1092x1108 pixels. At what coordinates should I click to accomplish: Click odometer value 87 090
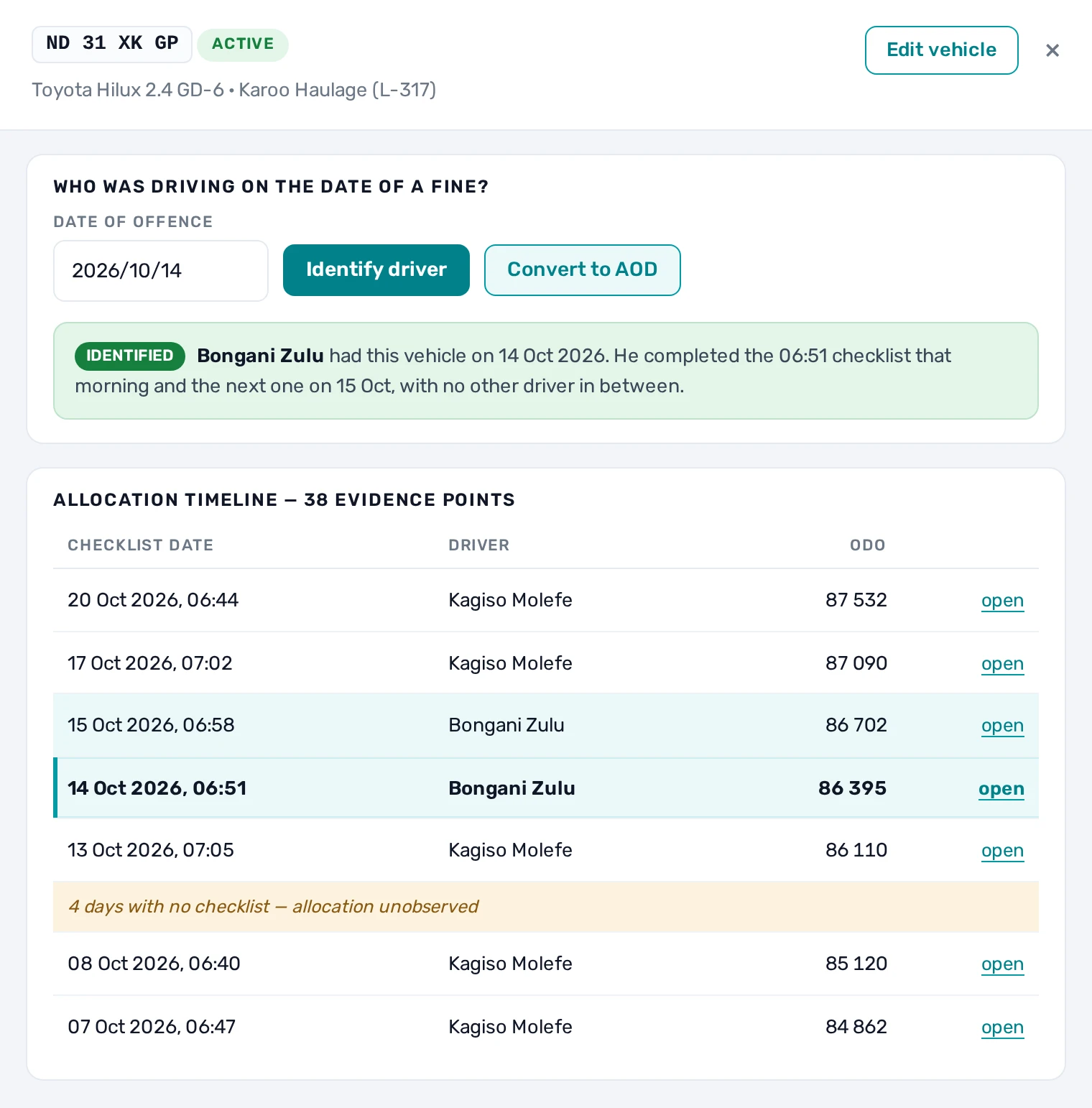(x=856, y=663)
